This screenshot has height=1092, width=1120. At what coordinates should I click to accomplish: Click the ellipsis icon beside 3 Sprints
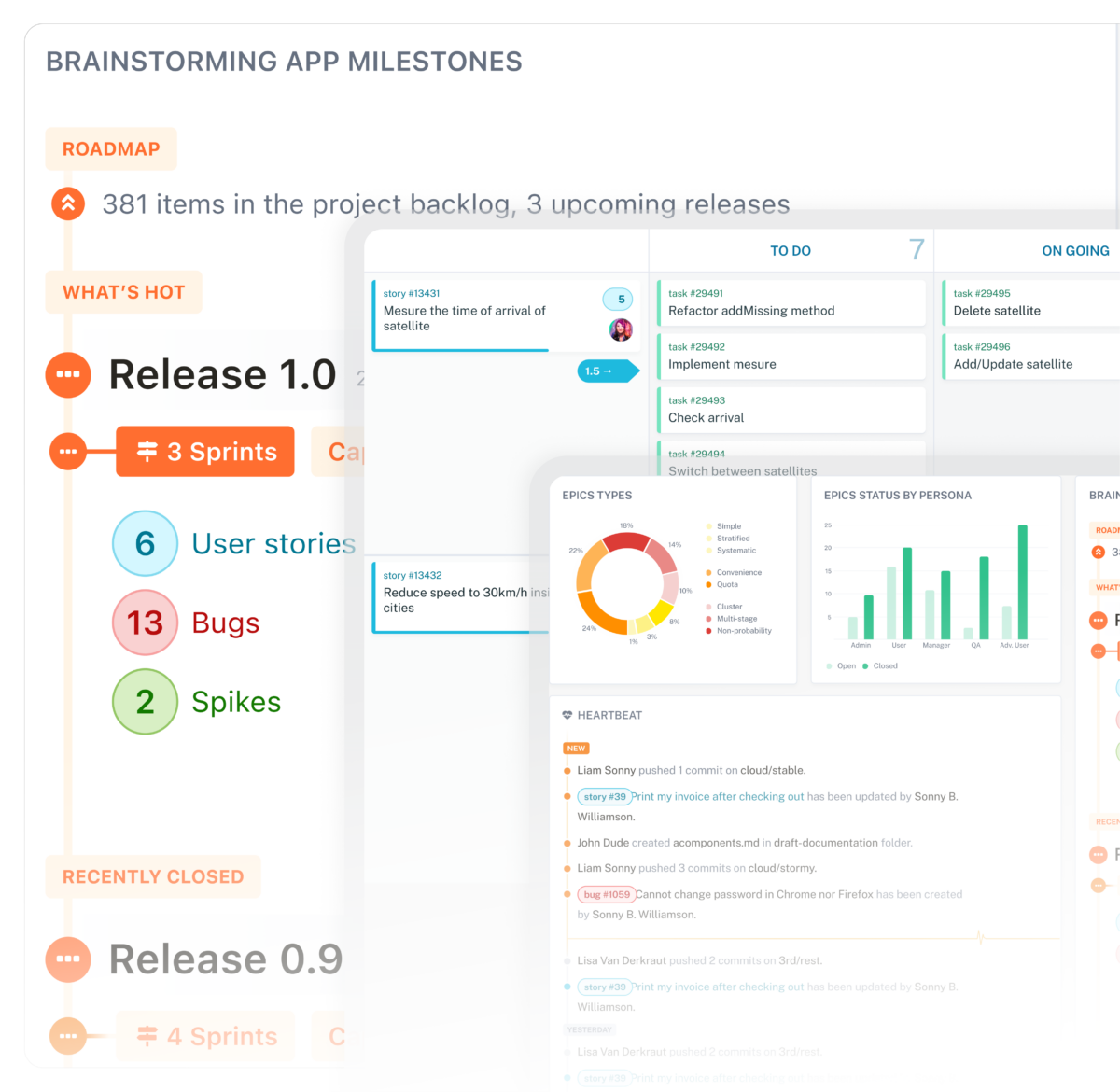click(68, 452)
